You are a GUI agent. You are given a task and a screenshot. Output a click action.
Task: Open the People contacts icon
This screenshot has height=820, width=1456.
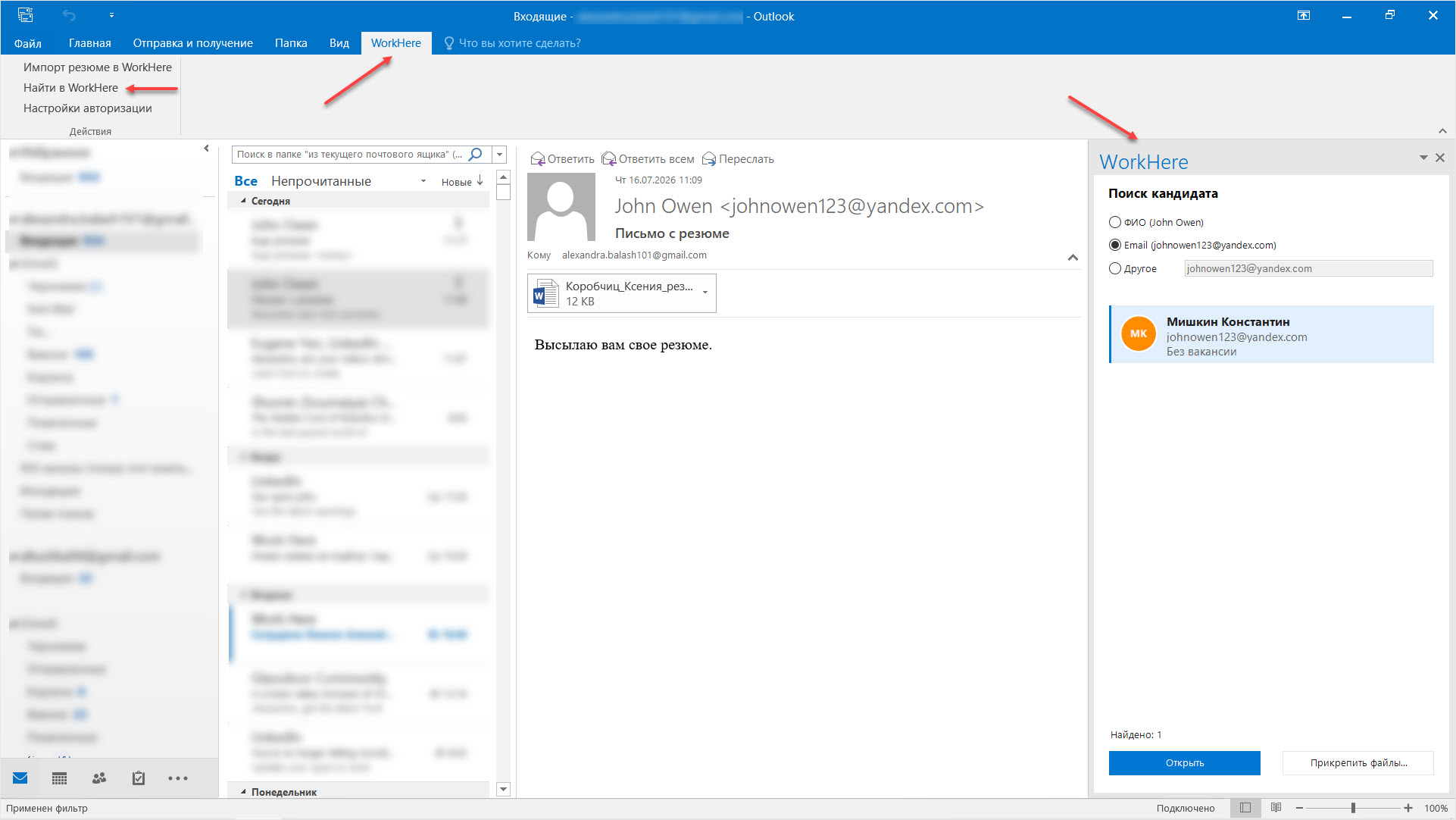click(x=99, y=778)
